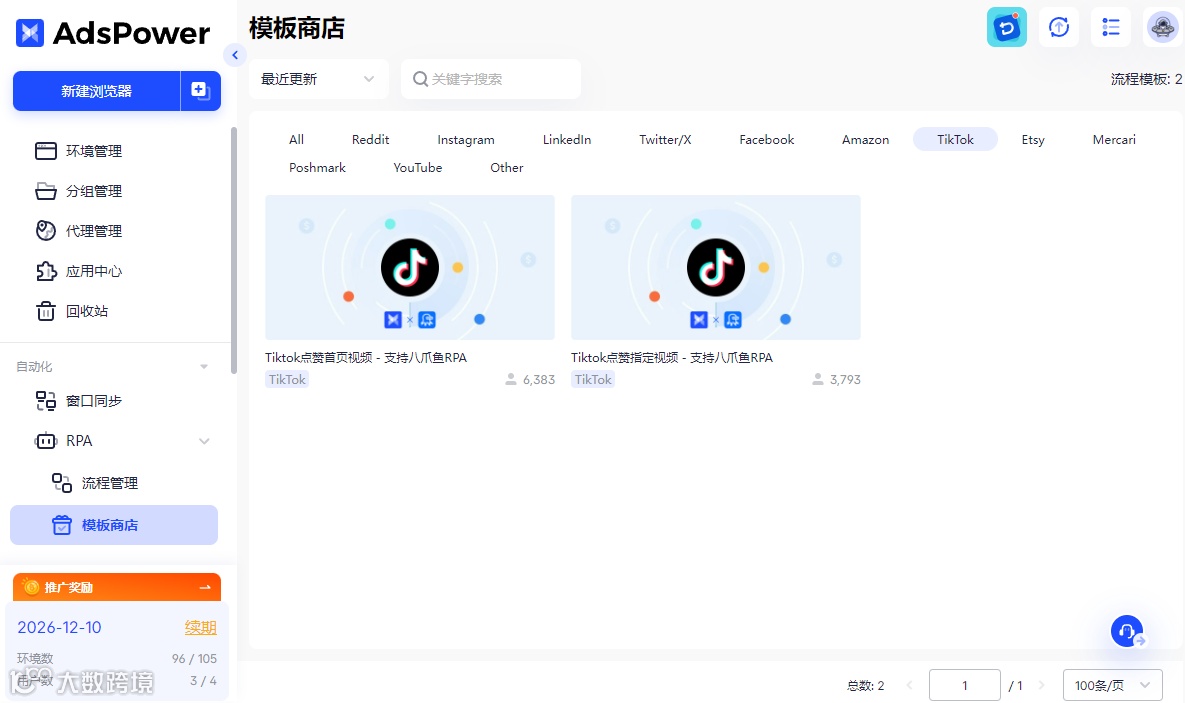
Task: Click the search magnifier icon
Action: click(420, 79)
